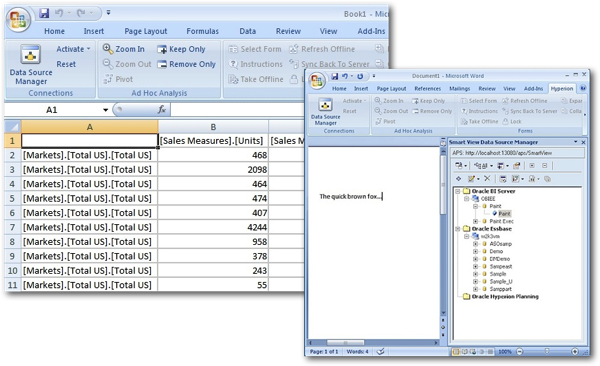This screenshot has height=366, width=600.
Task: Click Zoom In in Excel ribbon
Action: point(124,49)
